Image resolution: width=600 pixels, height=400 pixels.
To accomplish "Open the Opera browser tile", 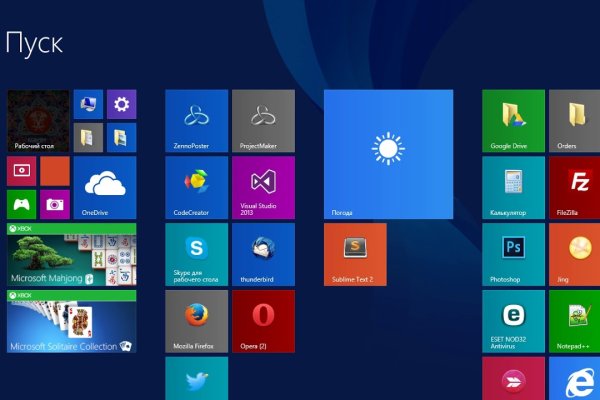I will pos(263,321).
